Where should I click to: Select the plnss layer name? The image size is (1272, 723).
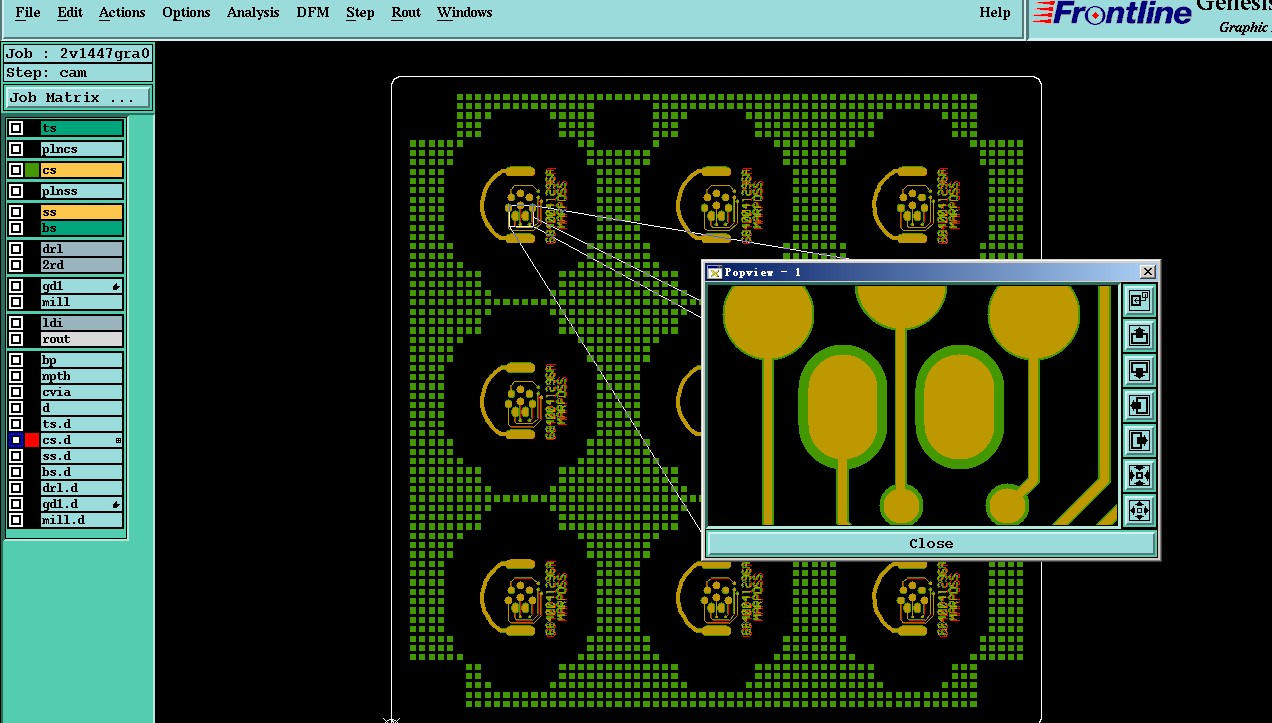click(82, 191)
